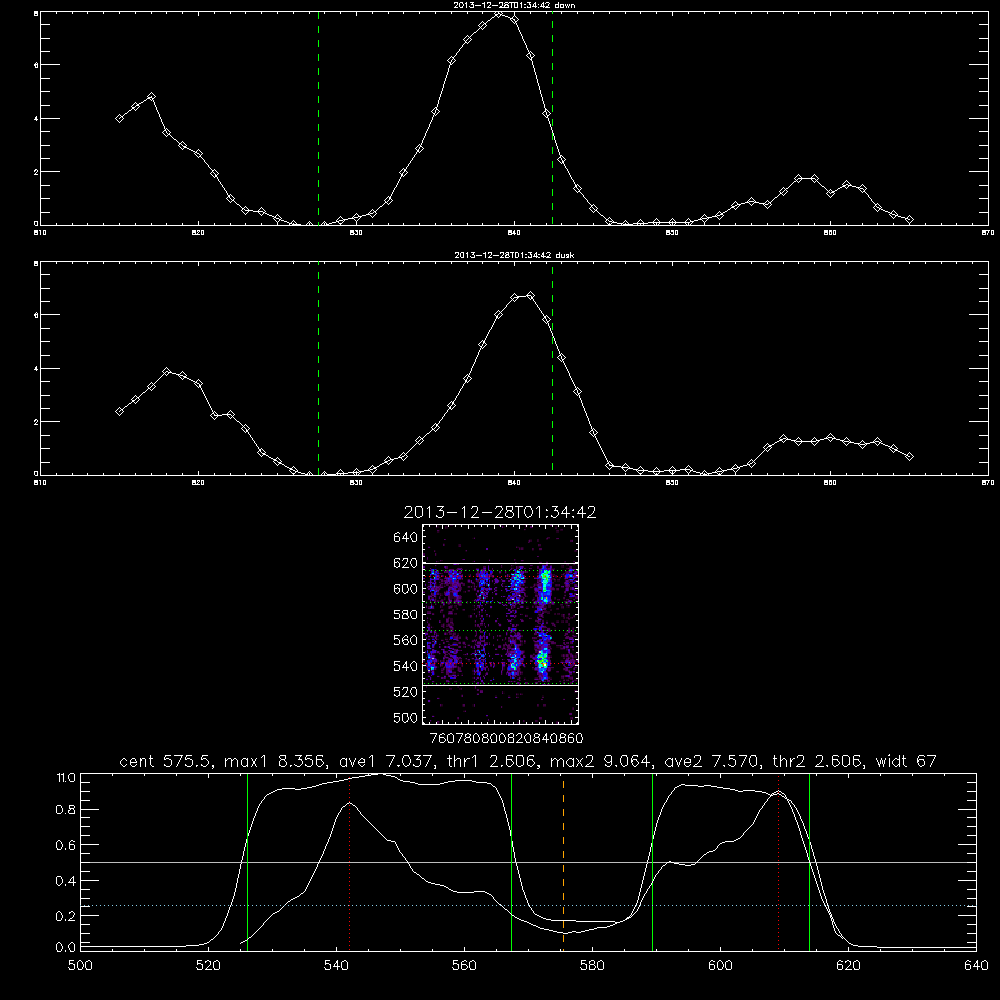Screen dimensions: 1000x1000
Task: Click the spectrogram image in the center
Action: [500, 624]
